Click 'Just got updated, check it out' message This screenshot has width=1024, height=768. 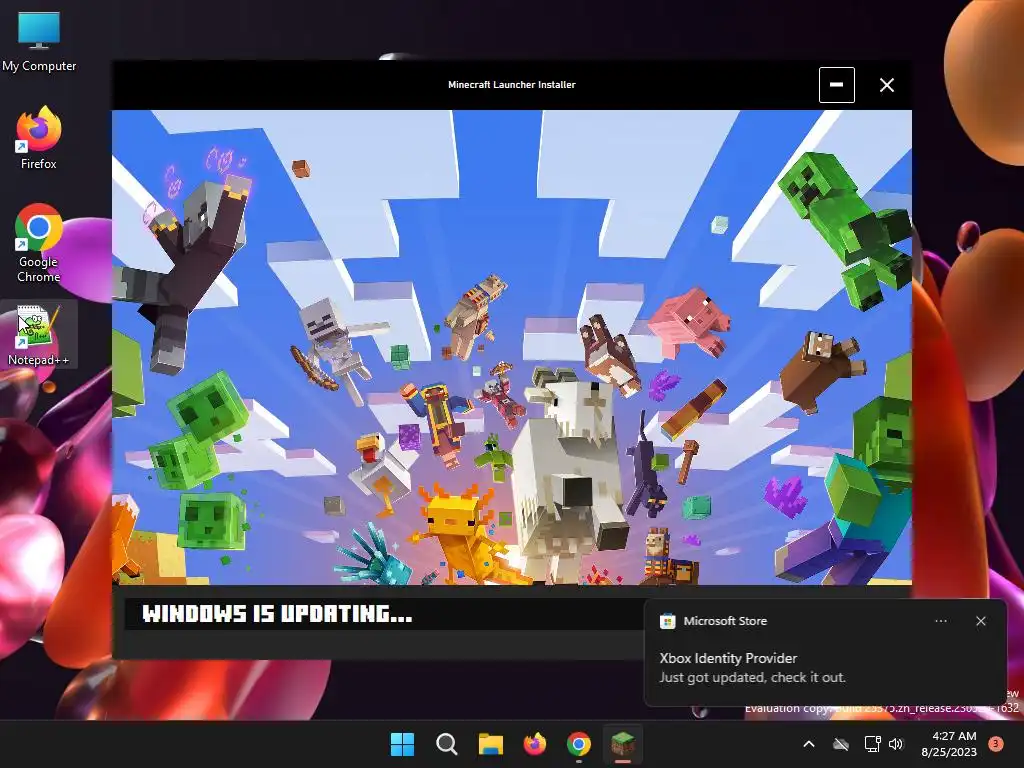[x=752, y=677]
